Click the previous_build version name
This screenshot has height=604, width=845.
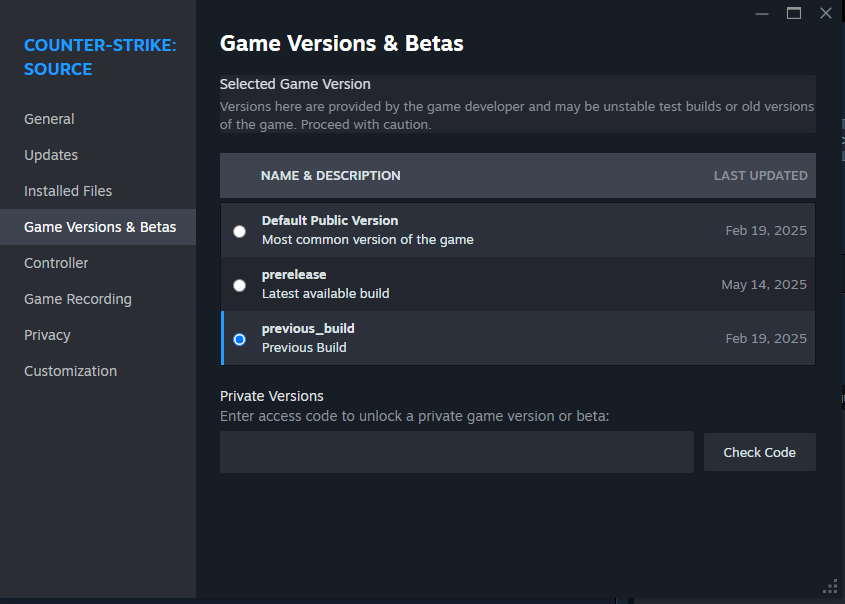click(308, 328)
